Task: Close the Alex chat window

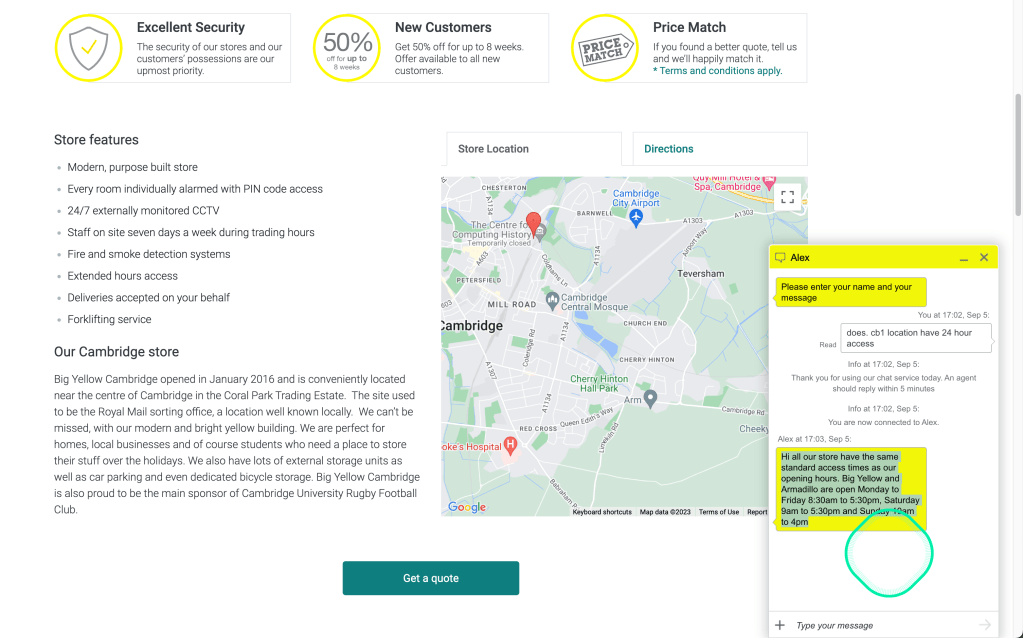Action: point(984,258)
